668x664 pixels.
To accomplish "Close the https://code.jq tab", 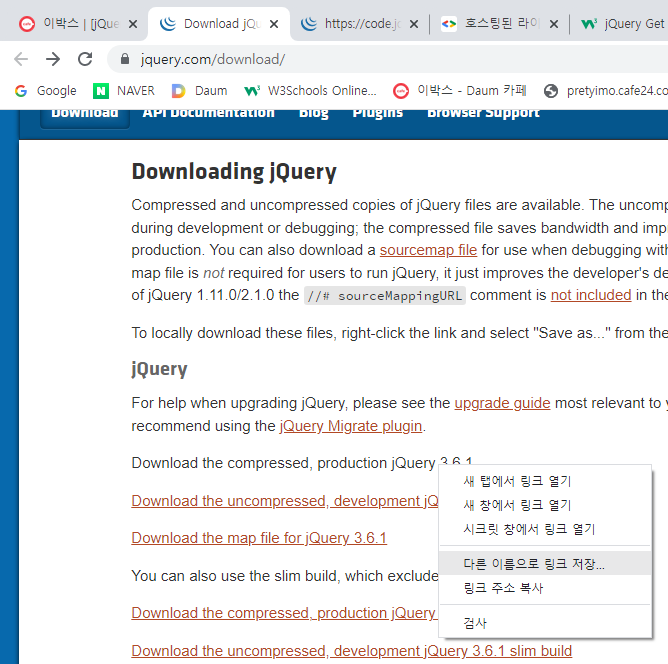I will point(414,24).
